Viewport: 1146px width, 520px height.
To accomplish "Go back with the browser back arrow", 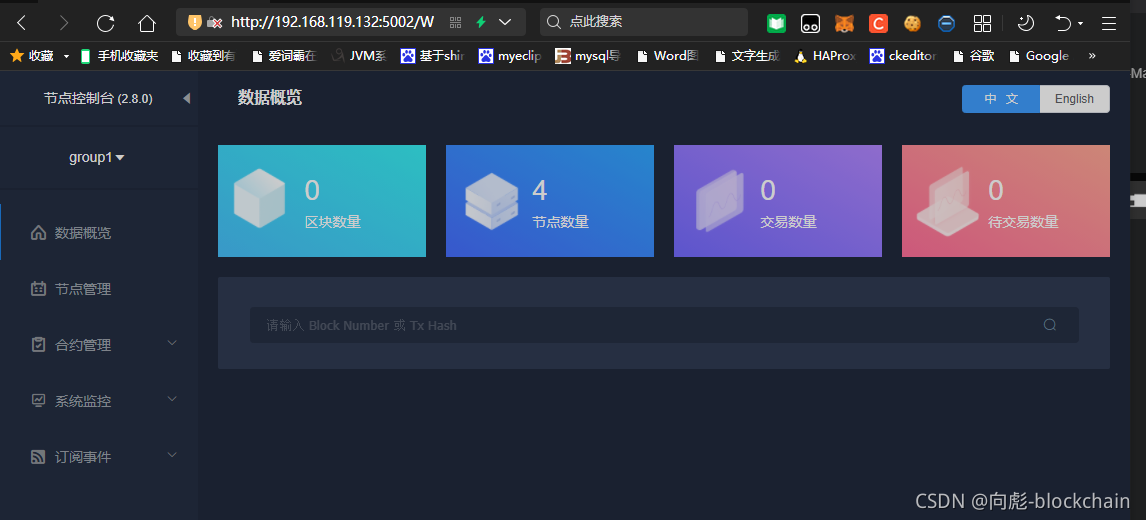I will tap(21, 23).
